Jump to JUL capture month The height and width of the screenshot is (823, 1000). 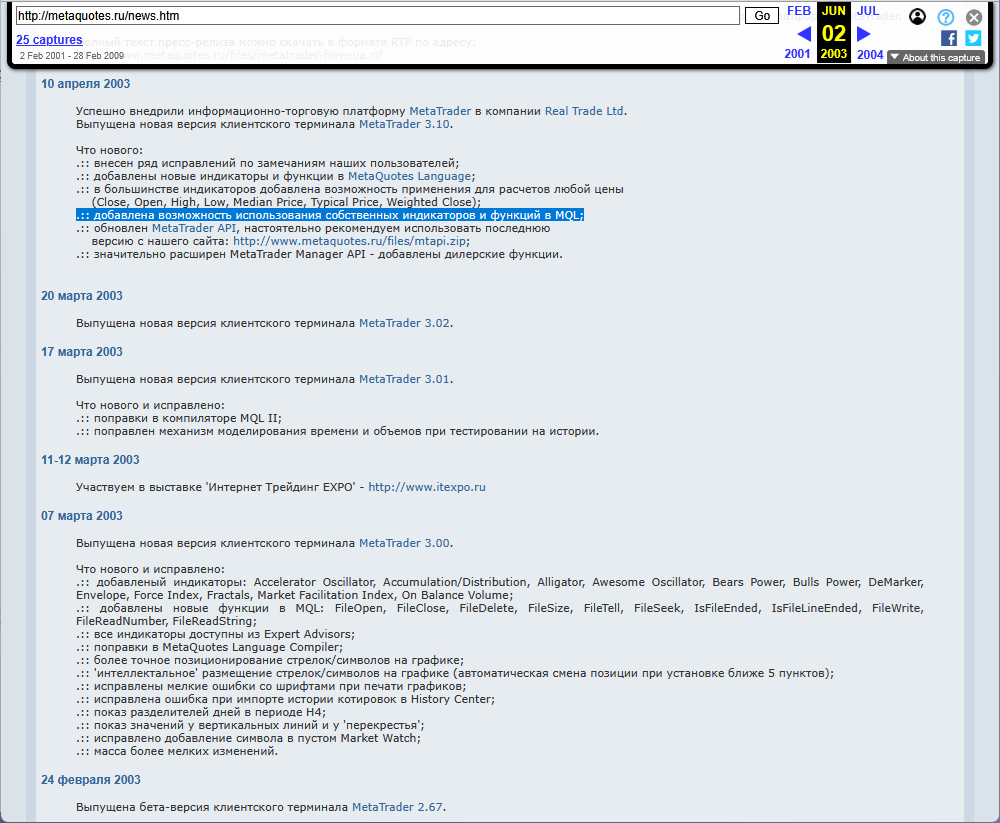click(868, 11)
